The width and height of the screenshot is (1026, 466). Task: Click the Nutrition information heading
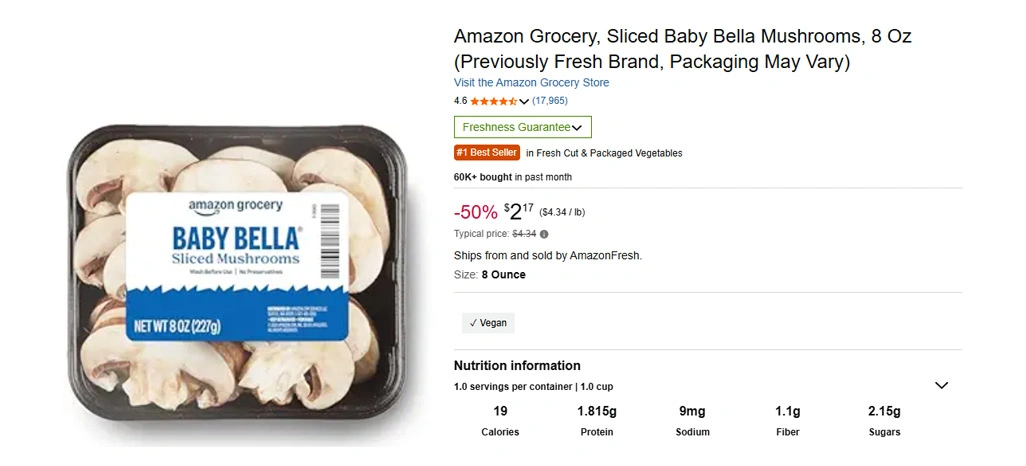pos(517,366)
